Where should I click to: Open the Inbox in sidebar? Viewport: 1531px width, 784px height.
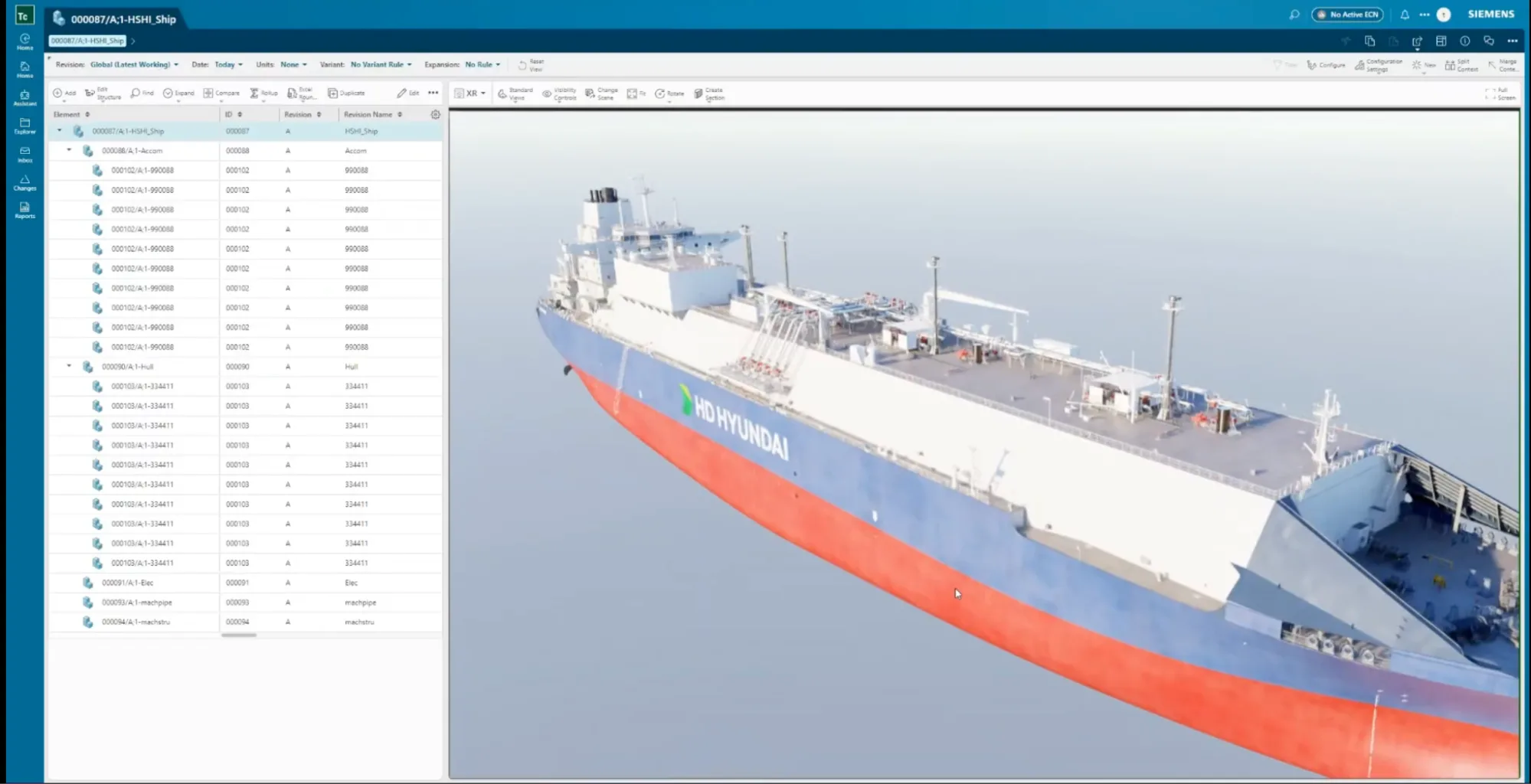coord(25,154)
